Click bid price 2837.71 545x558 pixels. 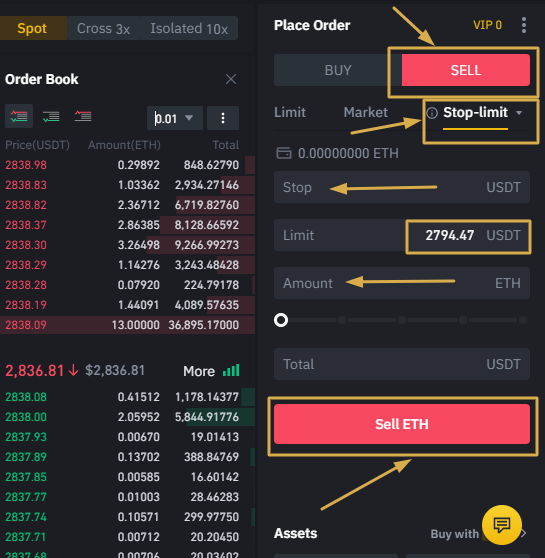pyautogui.click(x=26, y=536)
